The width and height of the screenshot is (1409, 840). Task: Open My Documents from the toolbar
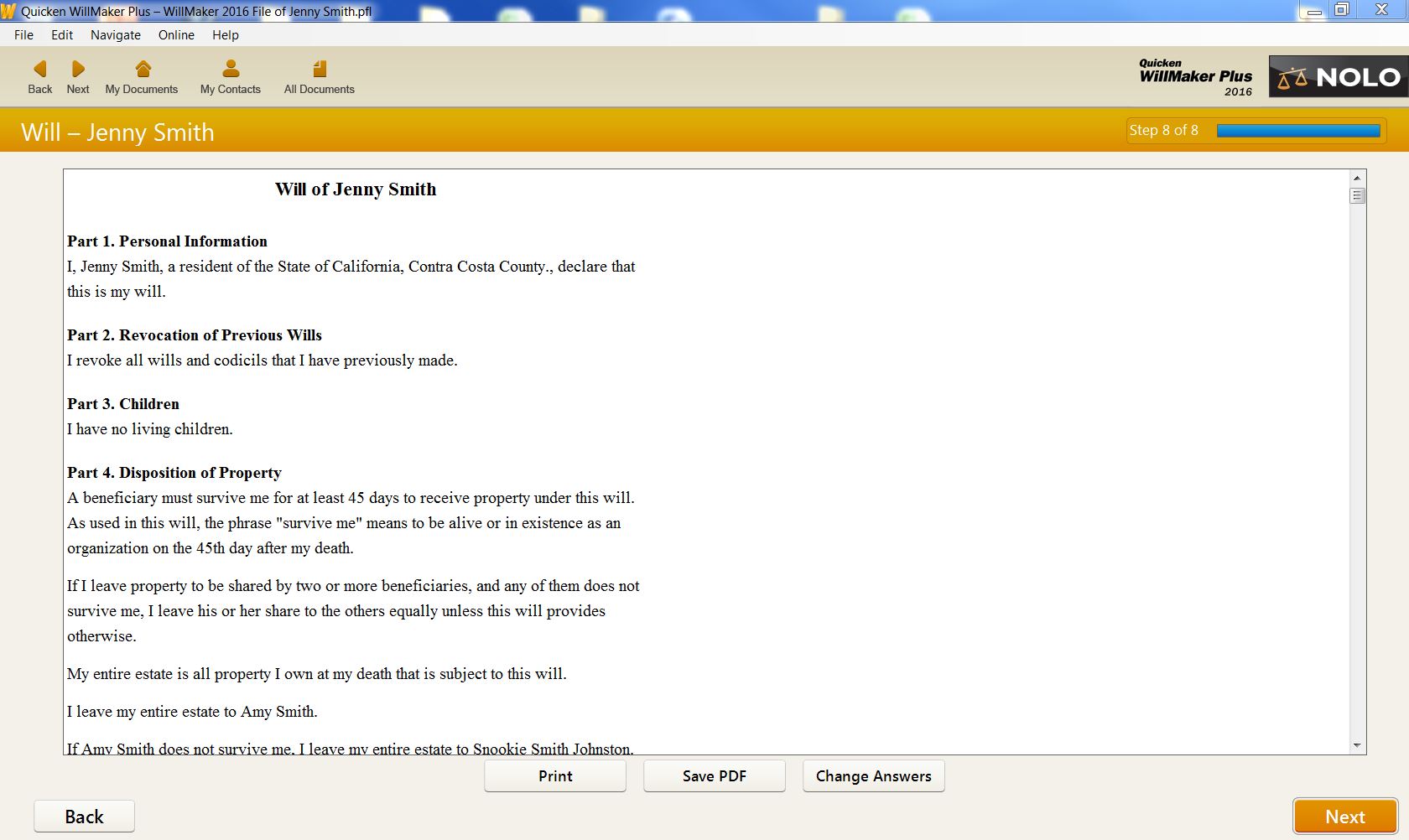tap(141, 76)
